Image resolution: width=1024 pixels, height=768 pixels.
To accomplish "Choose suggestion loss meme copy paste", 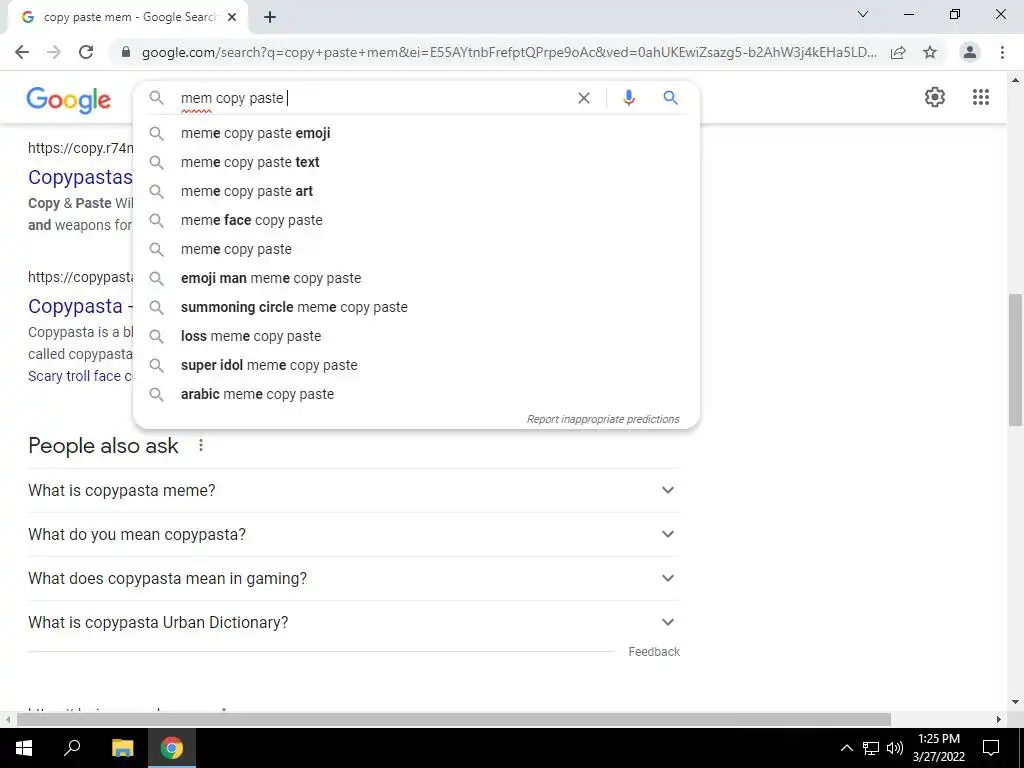I will click(416, 336).
